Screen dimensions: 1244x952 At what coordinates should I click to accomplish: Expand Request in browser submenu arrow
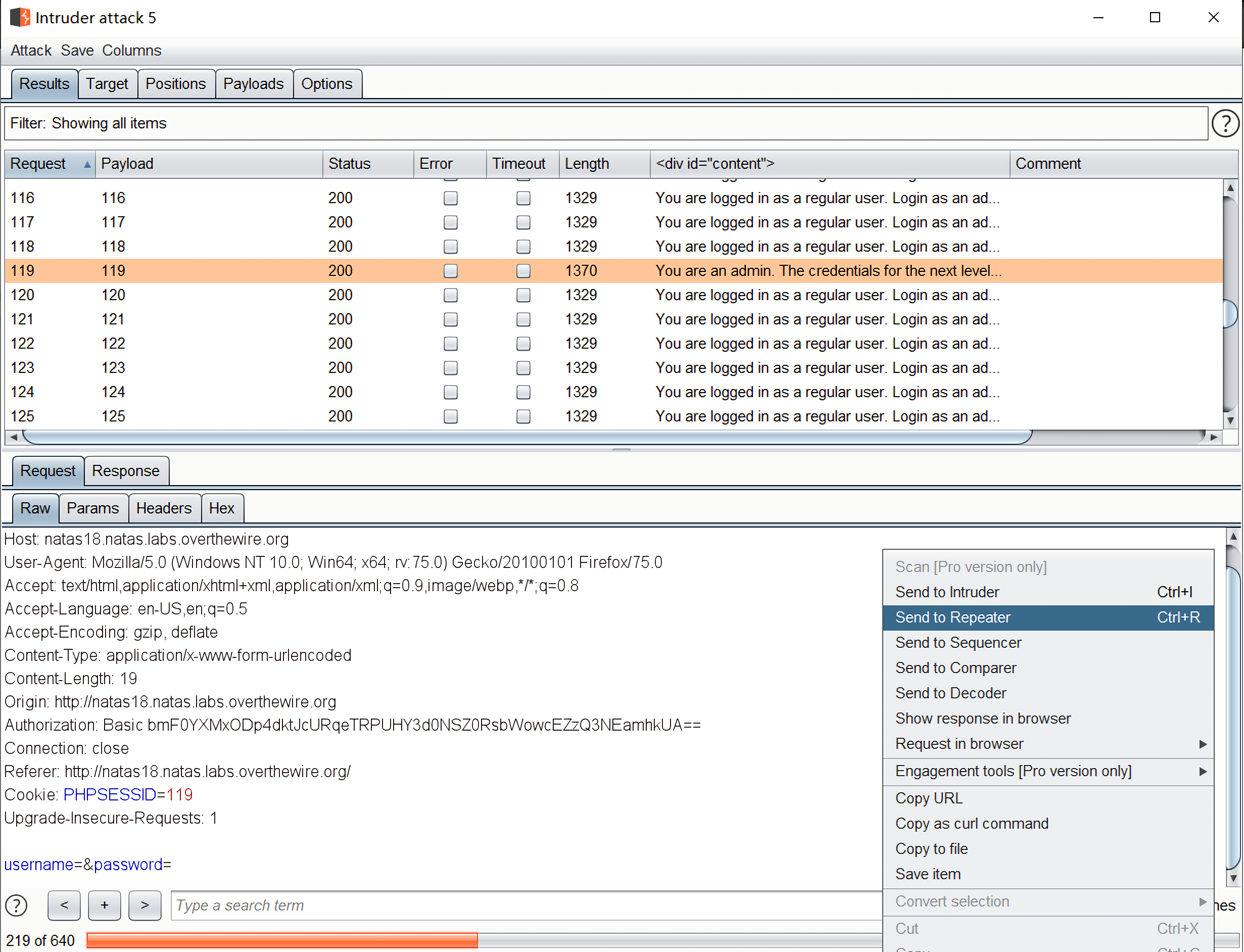coord(1203,744)
